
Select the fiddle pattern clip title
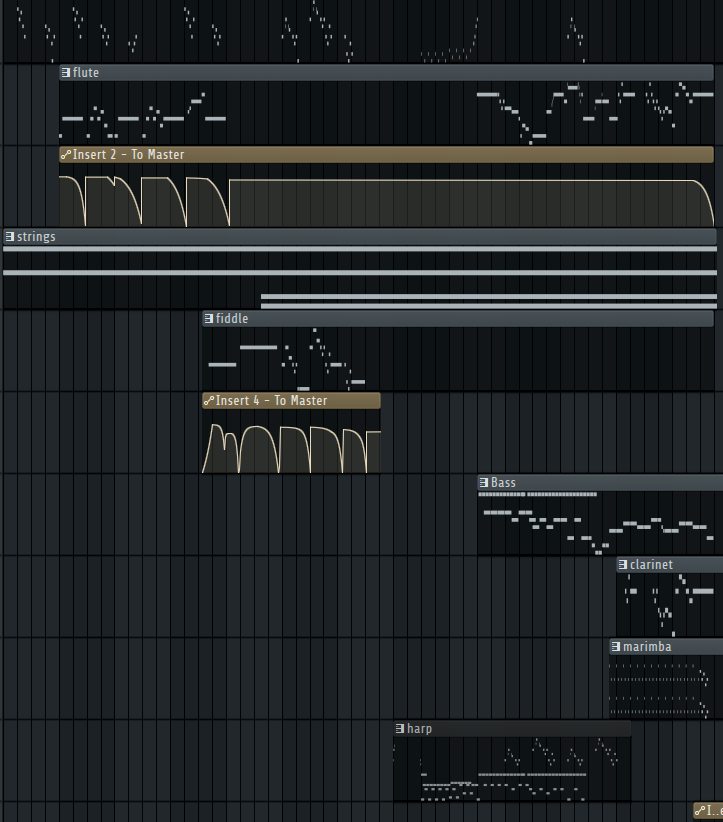tap(232, 318)
